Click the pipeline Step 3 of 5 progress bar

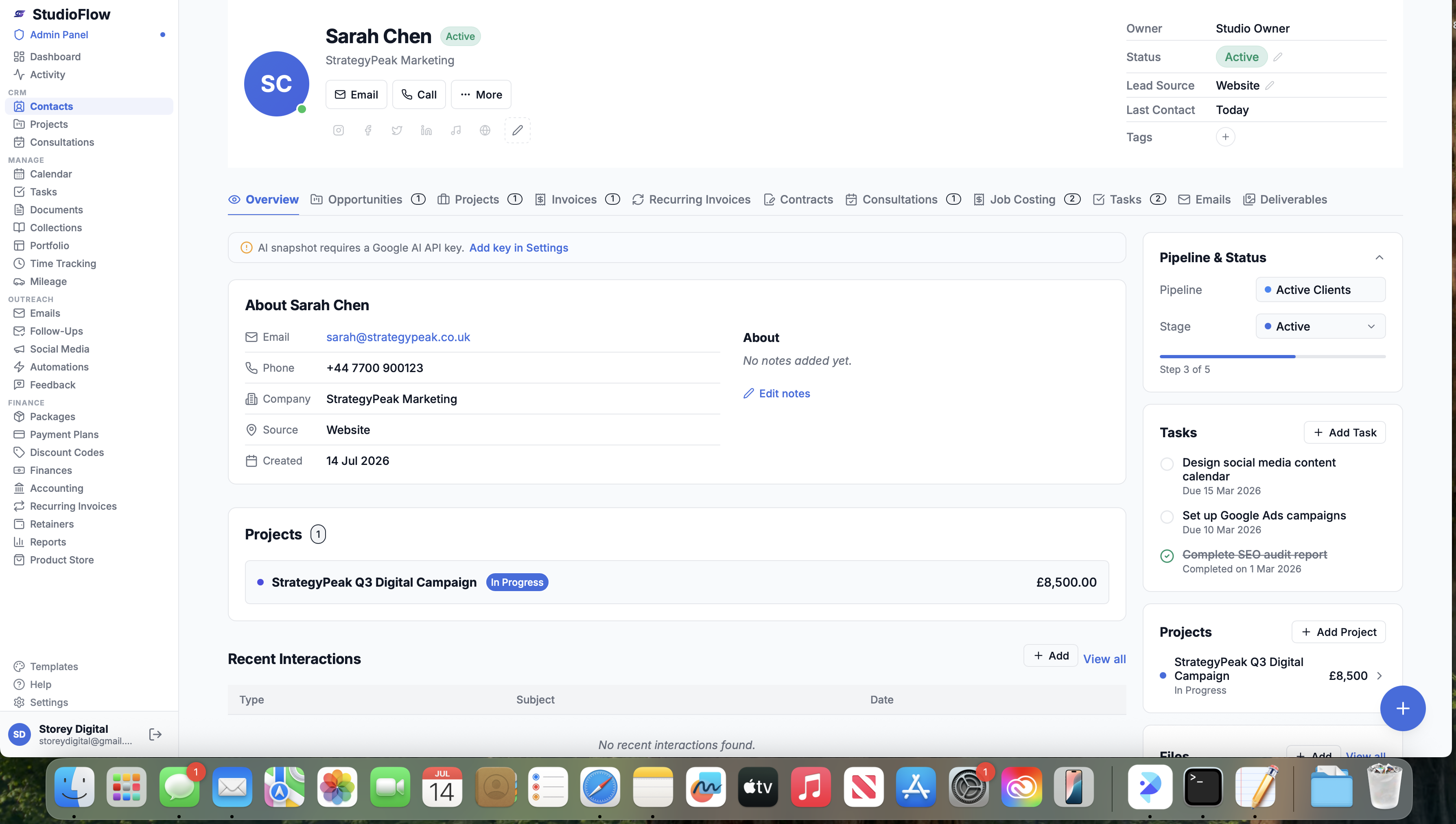pos(1272,357)
